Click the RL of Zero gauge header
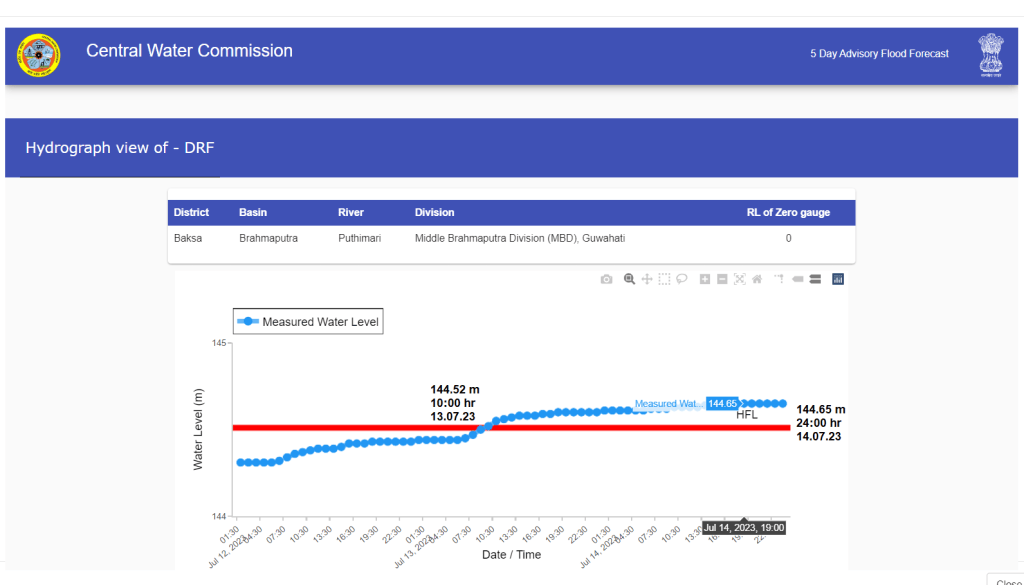 point(788,213)
